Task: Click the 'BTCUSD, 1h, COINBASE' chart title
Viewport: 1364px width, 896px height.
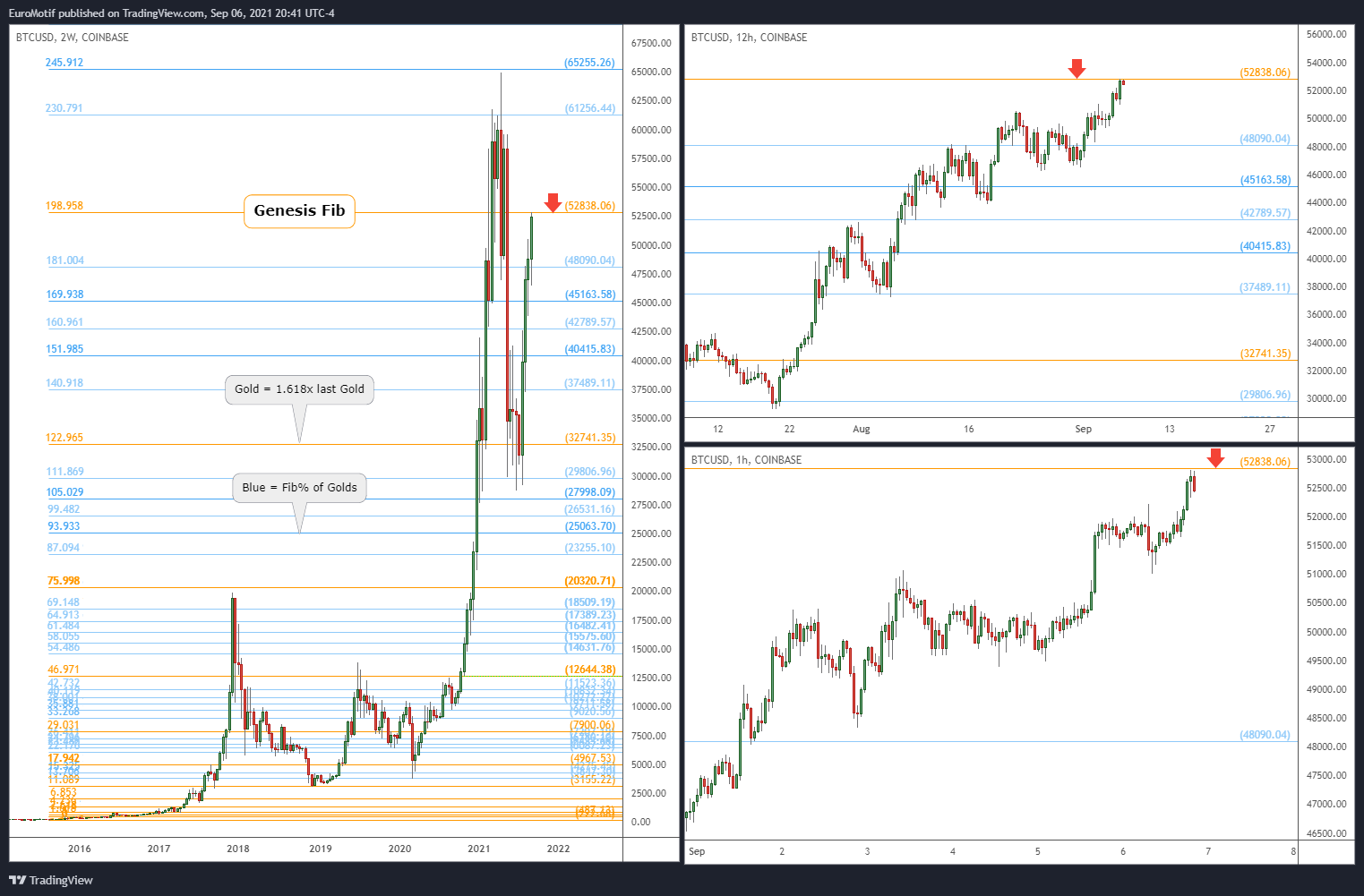Action: [x=746, y=460]
